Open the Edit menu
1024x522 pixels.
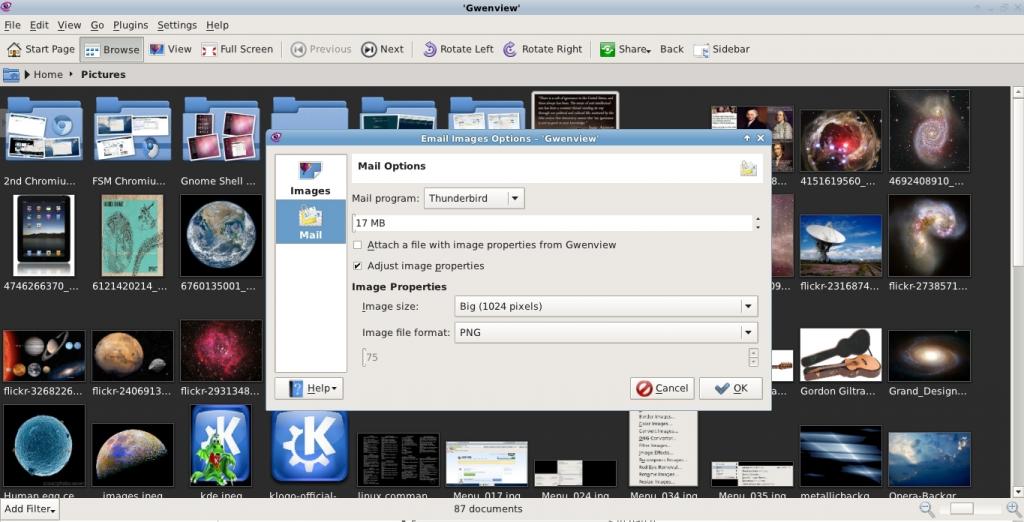pos(39,25)
